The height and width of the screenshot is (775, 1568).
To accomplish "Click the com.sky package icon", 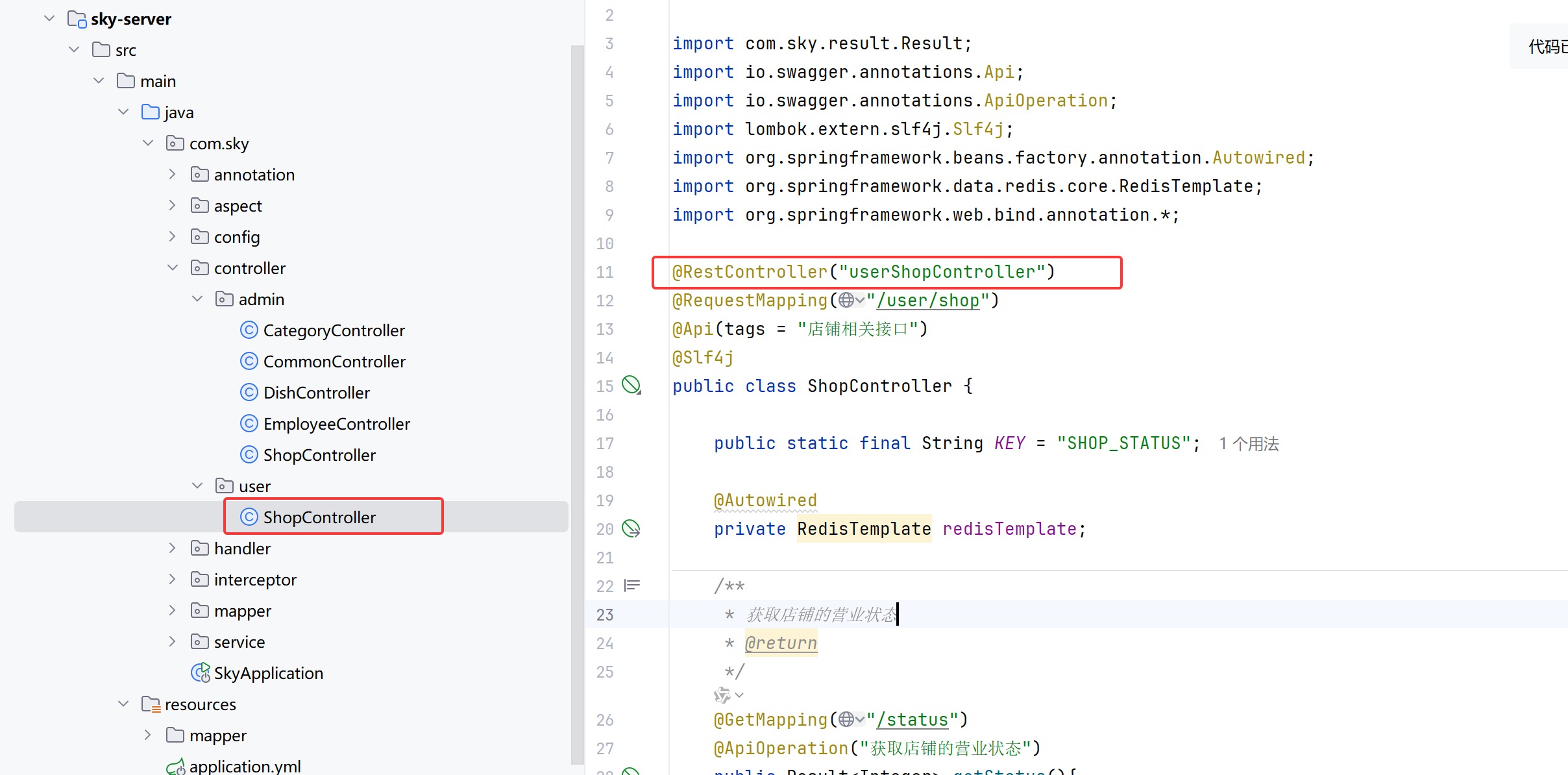I will 175,143.
